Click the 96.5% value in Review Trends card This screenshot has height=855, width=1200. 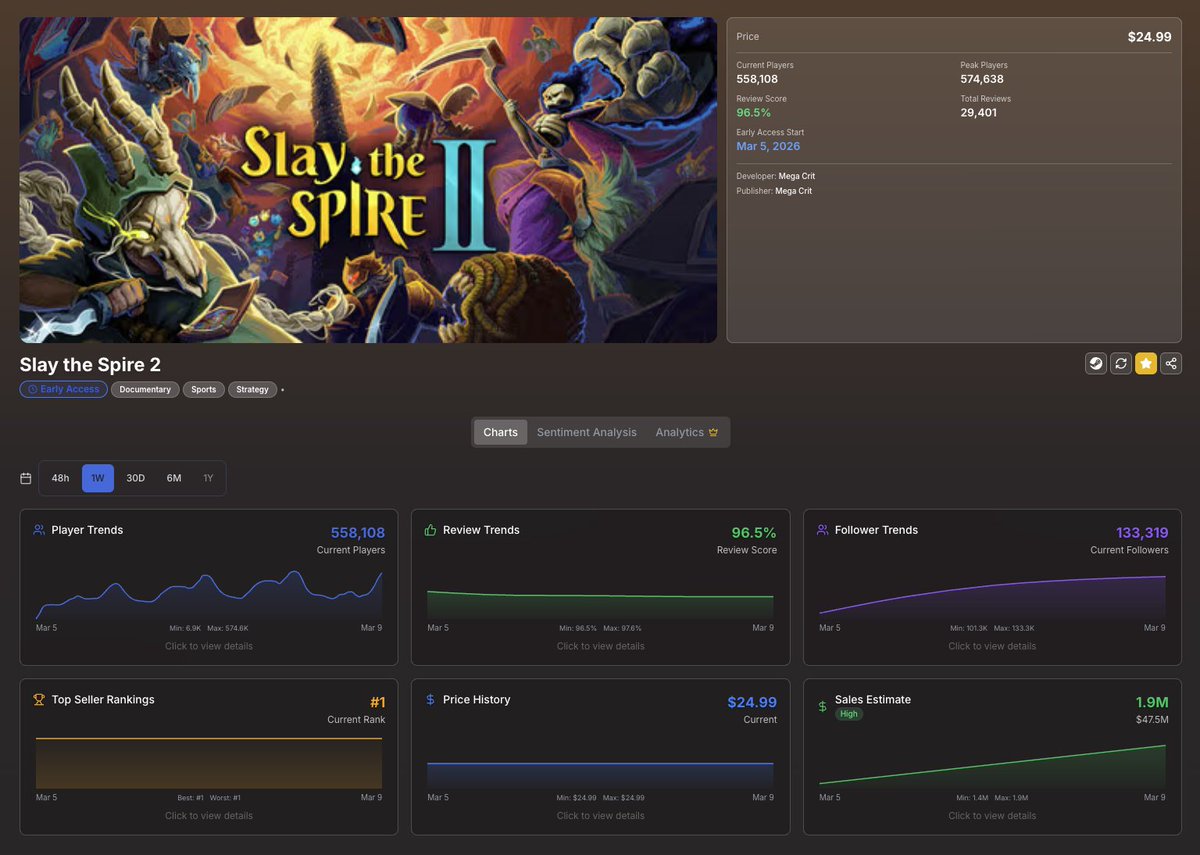[754, 533]
